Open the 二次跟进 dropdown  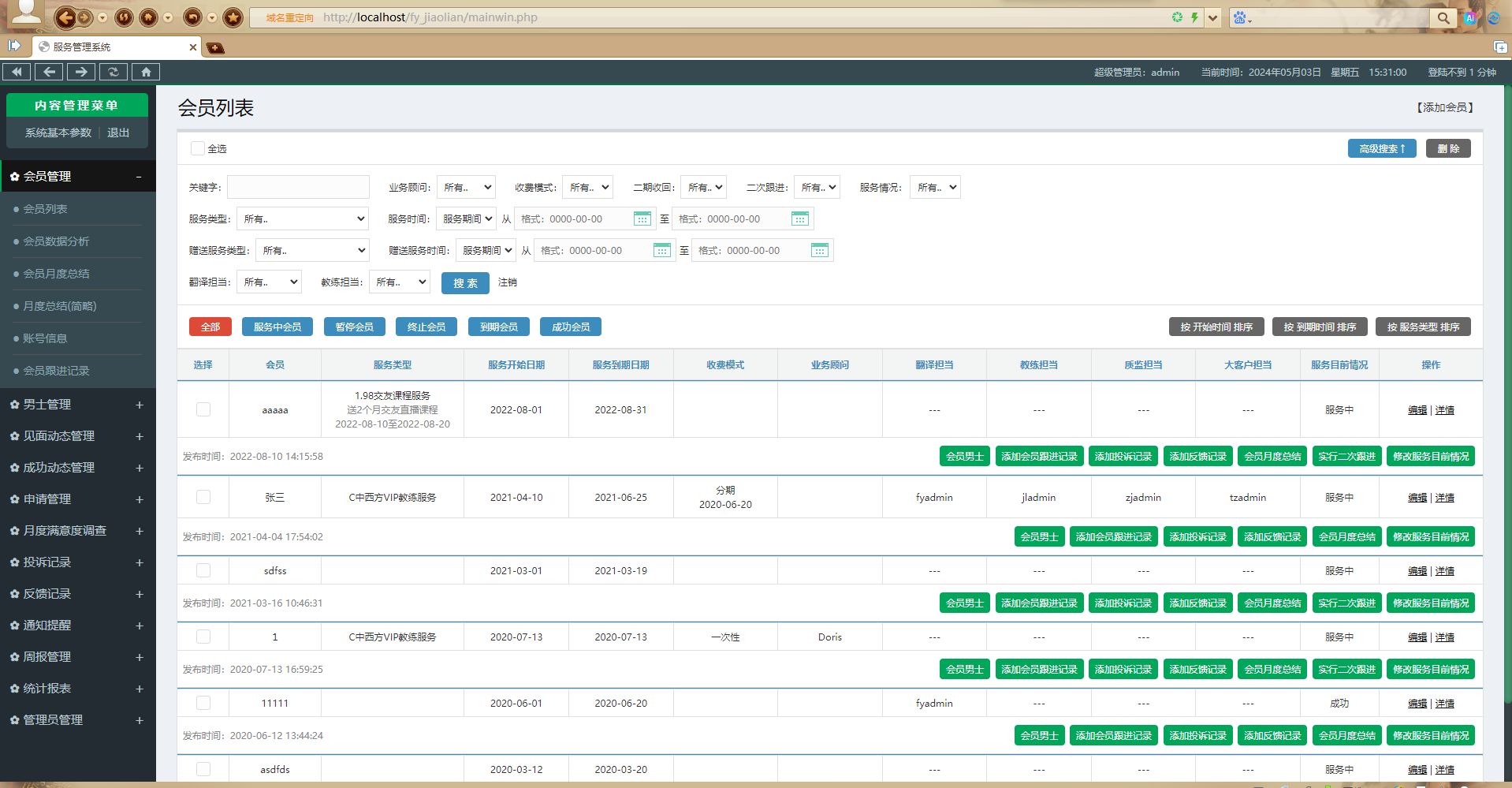[x=817, y=187]
